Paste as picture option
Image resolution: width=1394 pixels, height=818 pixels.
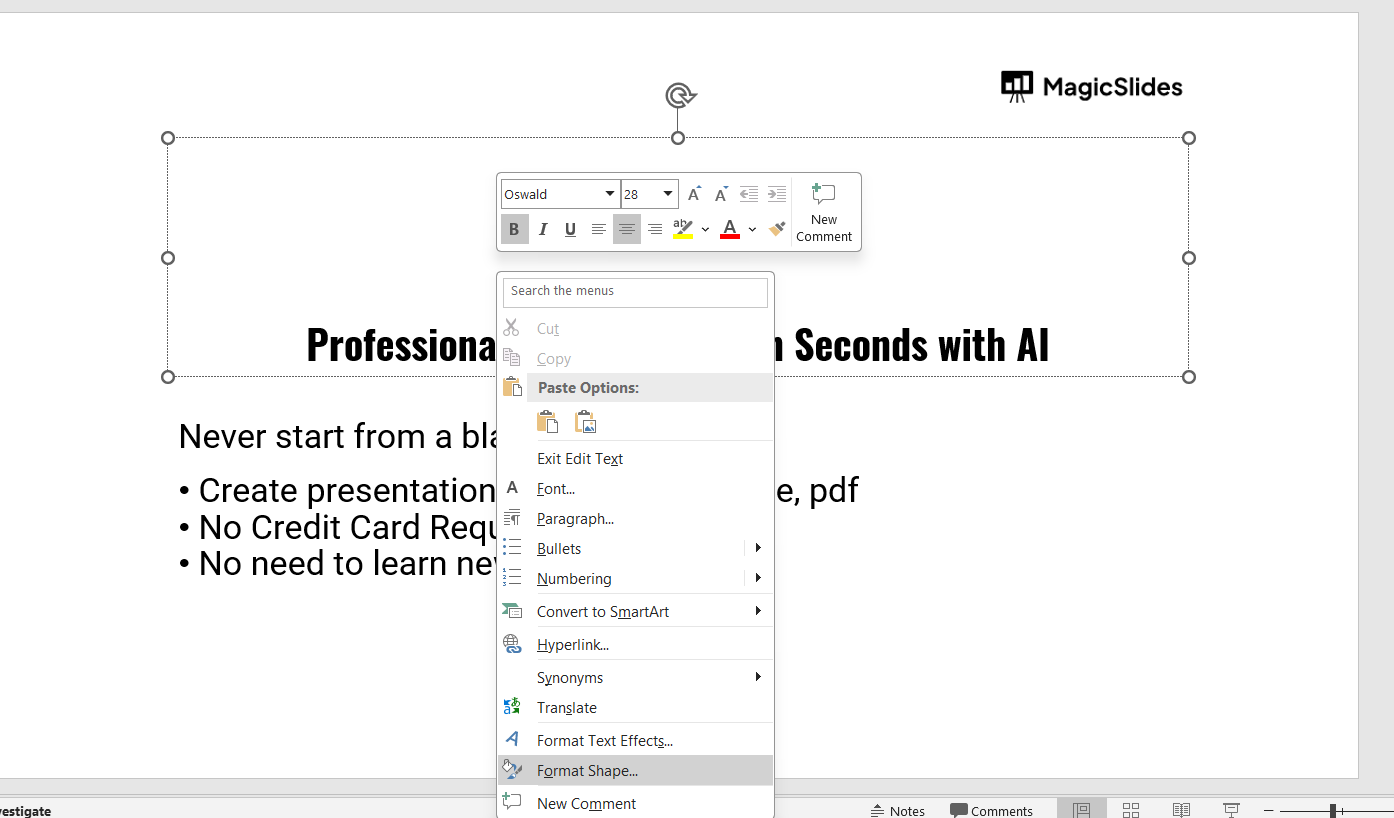[x=585, y=422]
